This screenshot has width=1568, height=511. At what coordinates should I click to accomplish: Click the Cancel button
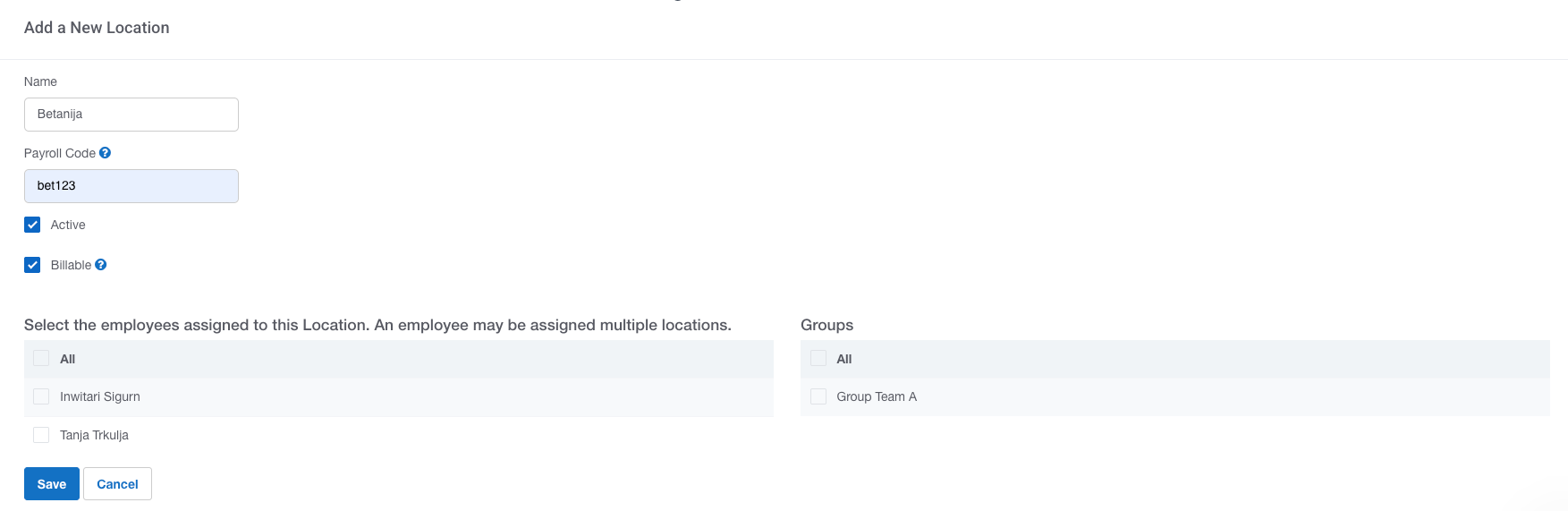tap(117, 484)
